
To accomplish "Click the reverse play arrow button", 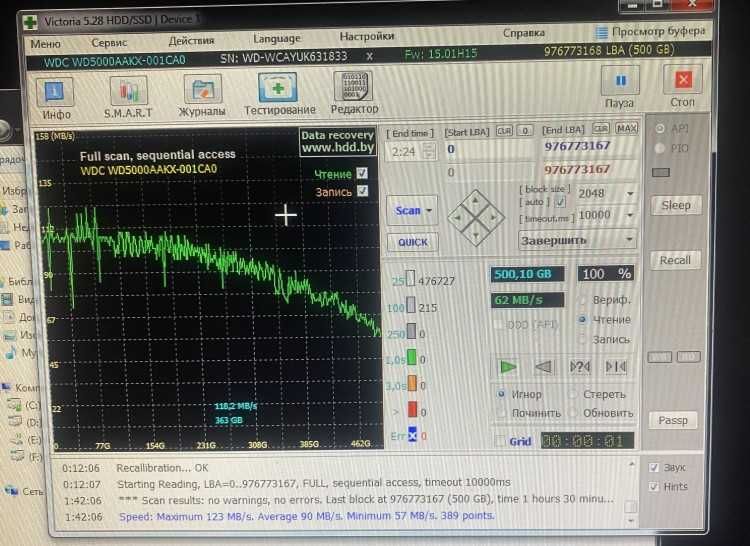I will [544, 367].
